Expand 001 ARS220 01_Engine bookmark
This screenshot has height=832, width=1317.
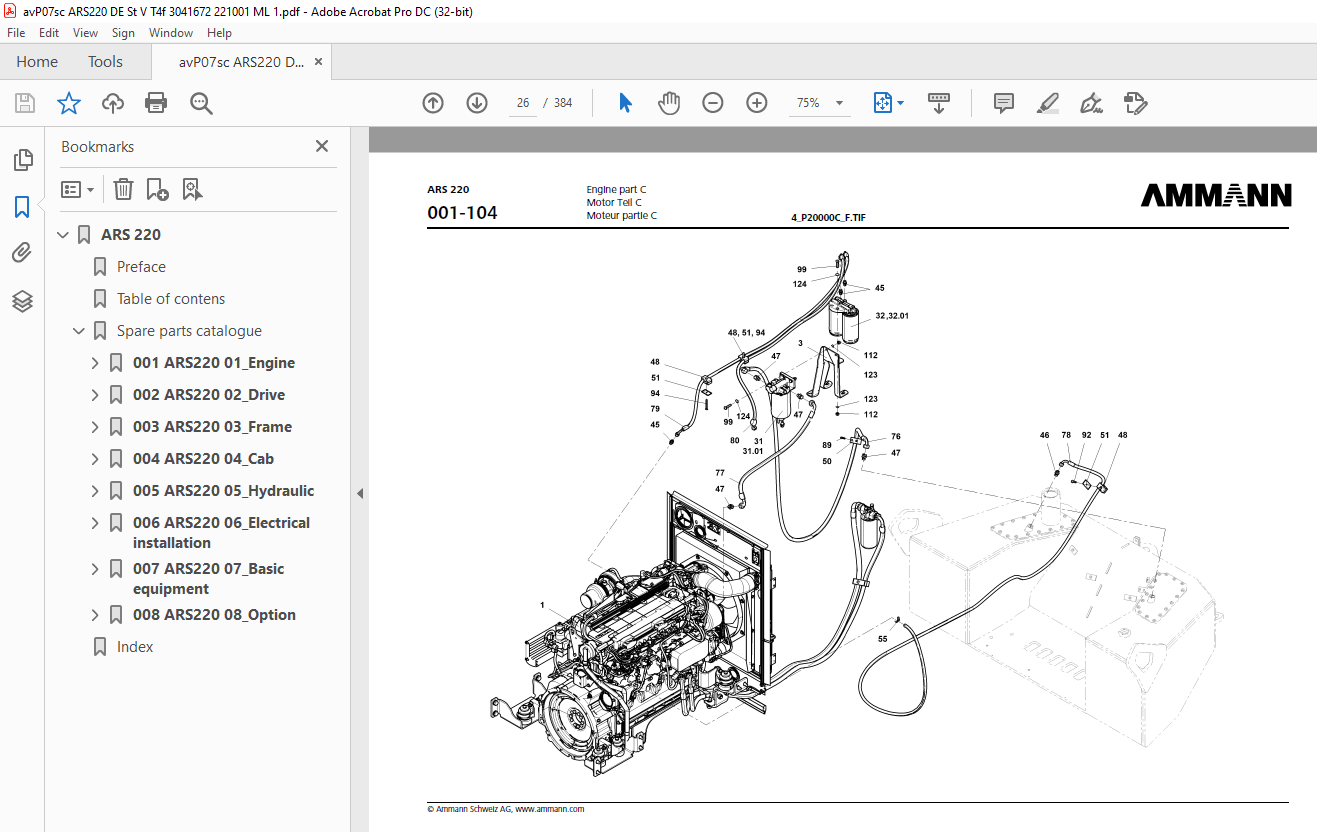[95, 363]
